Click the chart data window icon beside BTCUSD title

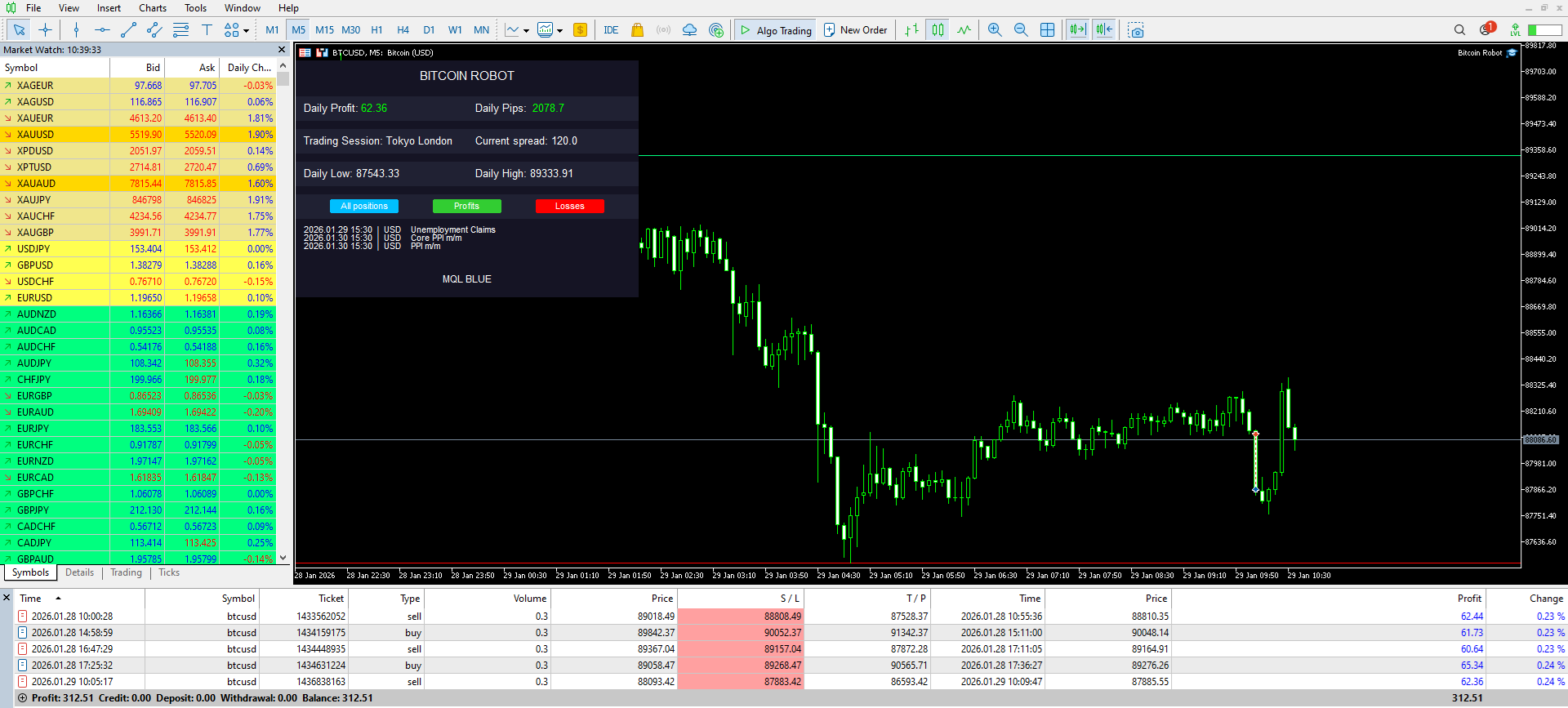click(305, 53)
